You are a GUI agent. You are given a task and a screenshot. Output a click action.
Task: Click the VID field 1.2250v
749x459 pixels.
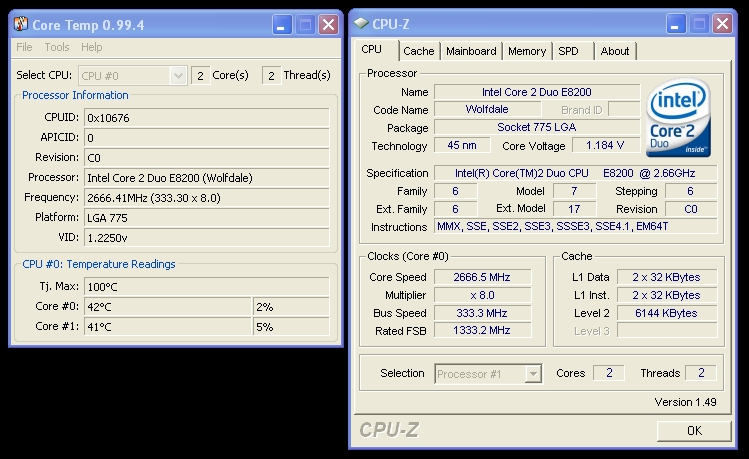tap(207, 238)
